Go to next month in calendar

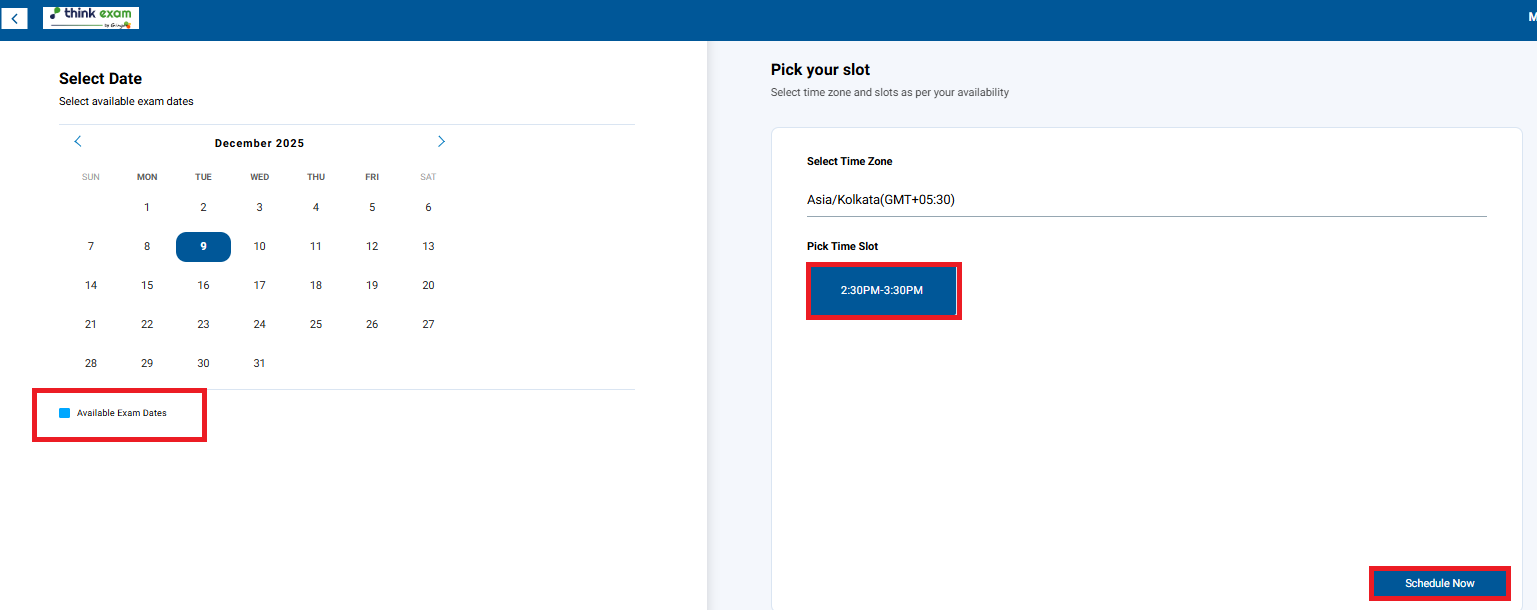pyautogui.click(x=441, y=142)
